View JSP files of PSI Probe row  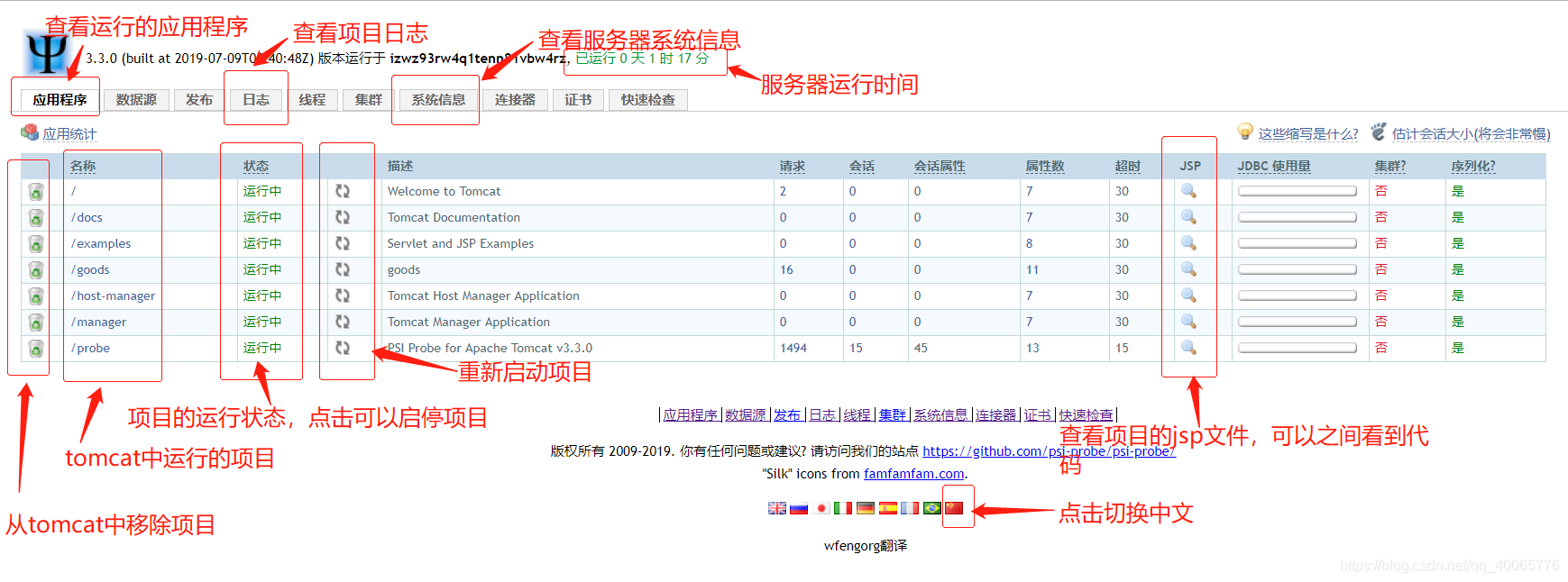pos(1188,348)
